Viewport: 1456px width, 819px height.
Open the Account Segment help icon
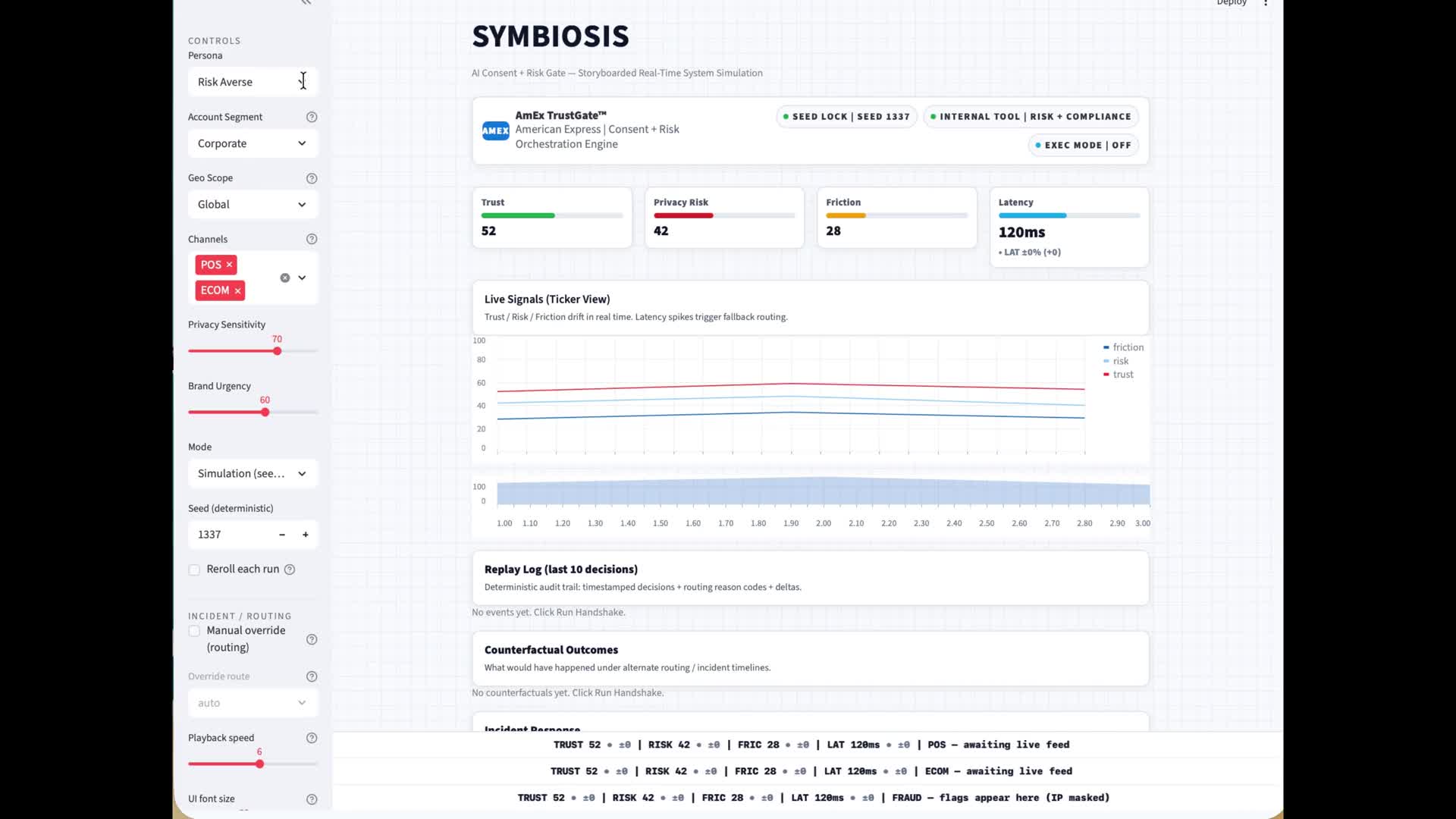pyautogui.click(x=312, y=117)
